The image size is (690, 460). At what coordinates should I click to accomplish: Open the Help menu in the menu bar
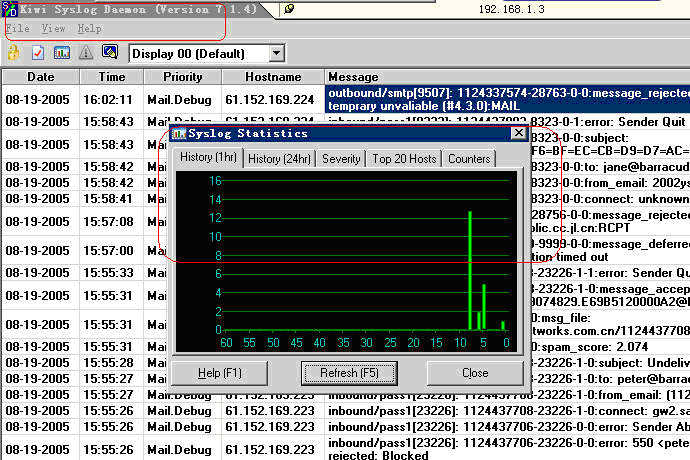[x=89, y=29]
